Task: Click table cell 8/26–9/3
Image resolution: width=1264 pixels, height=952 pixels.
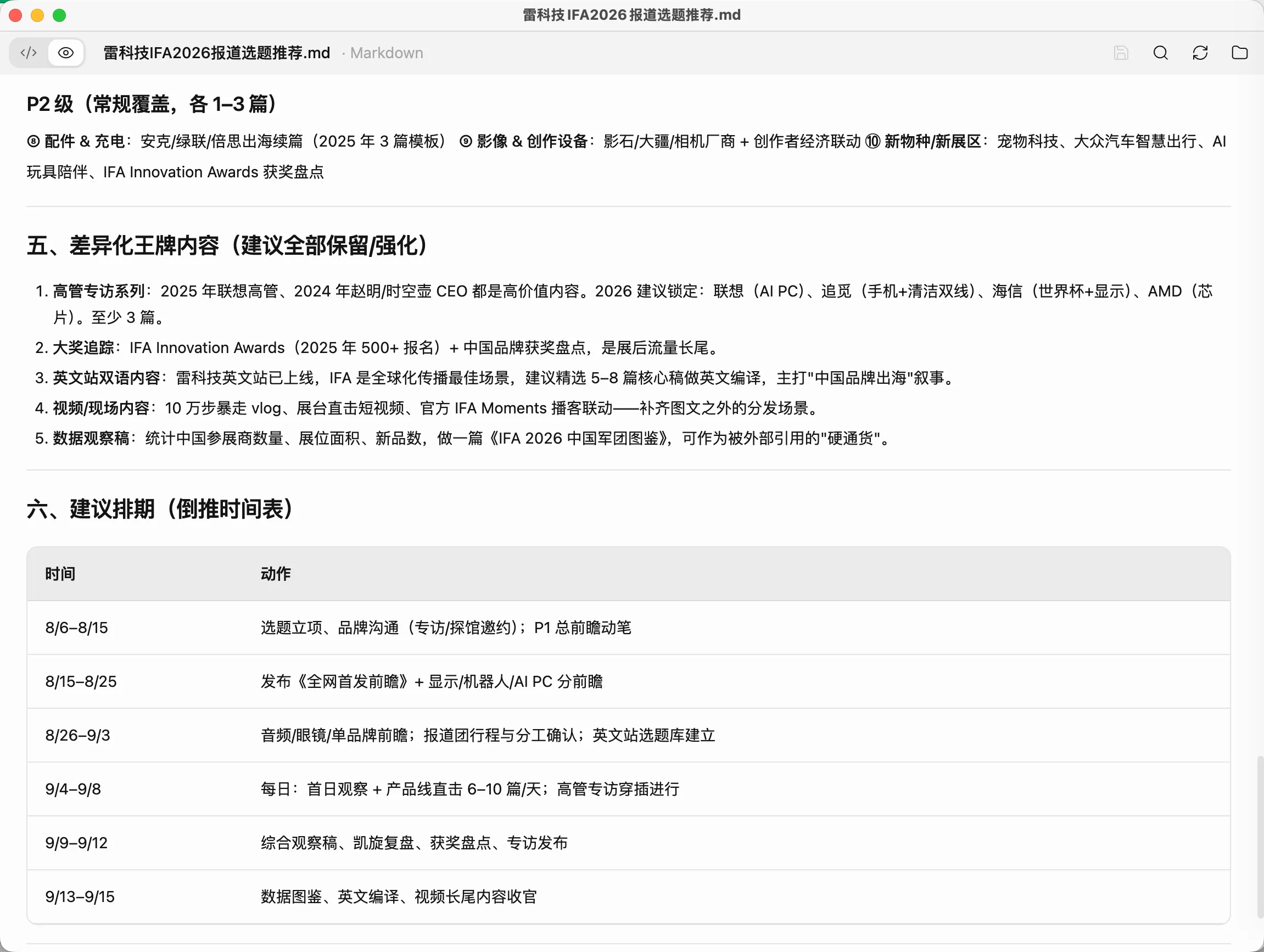Action: coord(78,735)
